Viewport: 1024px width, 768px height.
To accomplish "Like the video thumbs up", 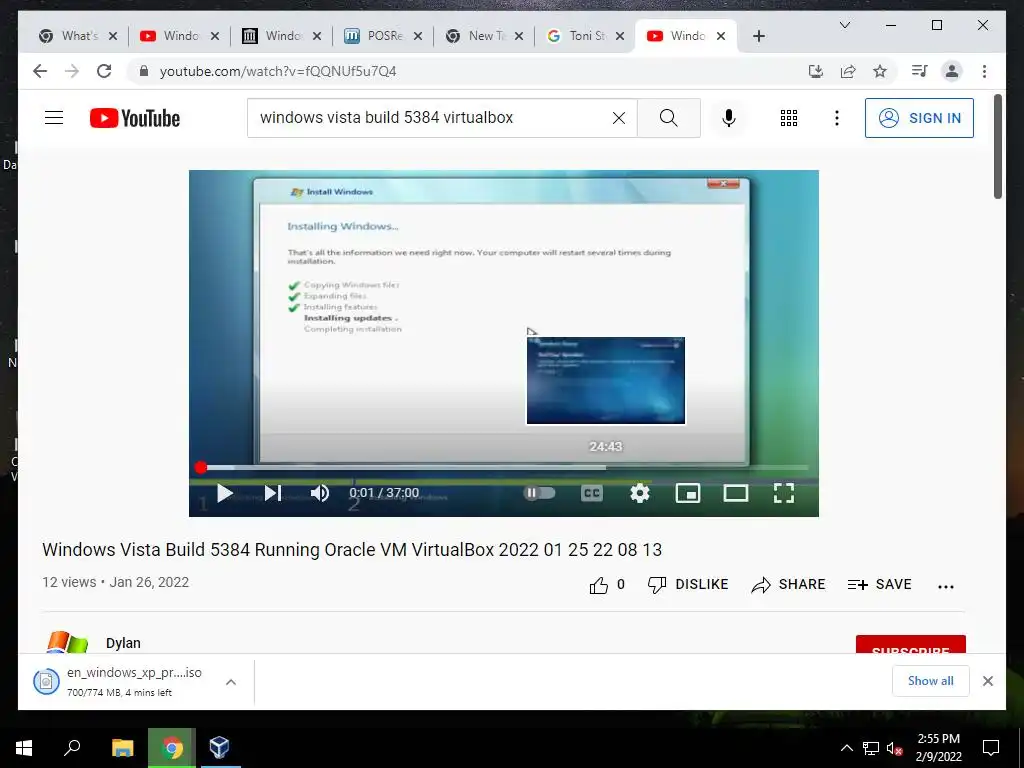I will pos(607,585).
